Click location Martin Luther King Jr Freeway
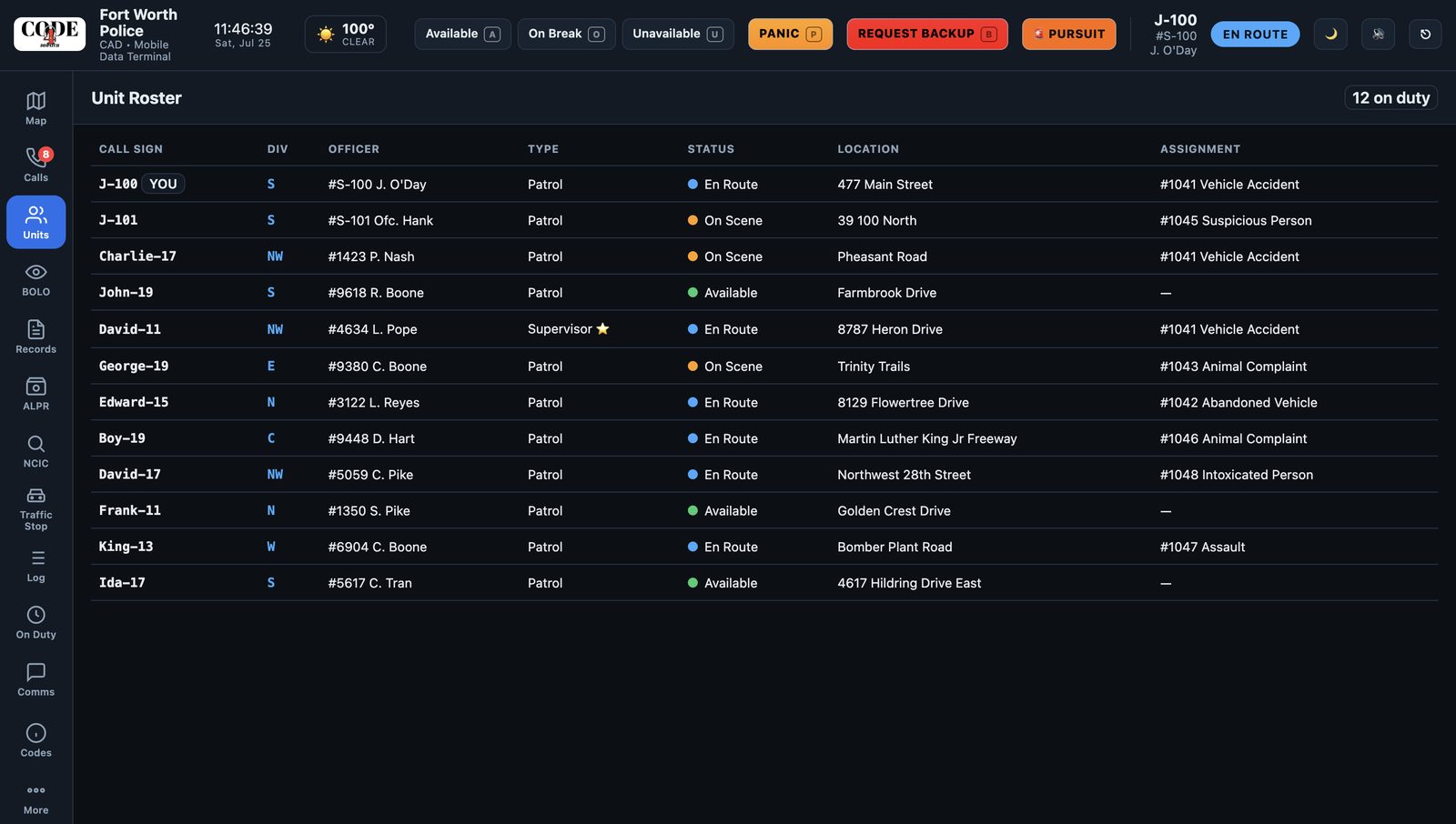Viewport: 1456px width, 824px height. (x=927, y=438)
